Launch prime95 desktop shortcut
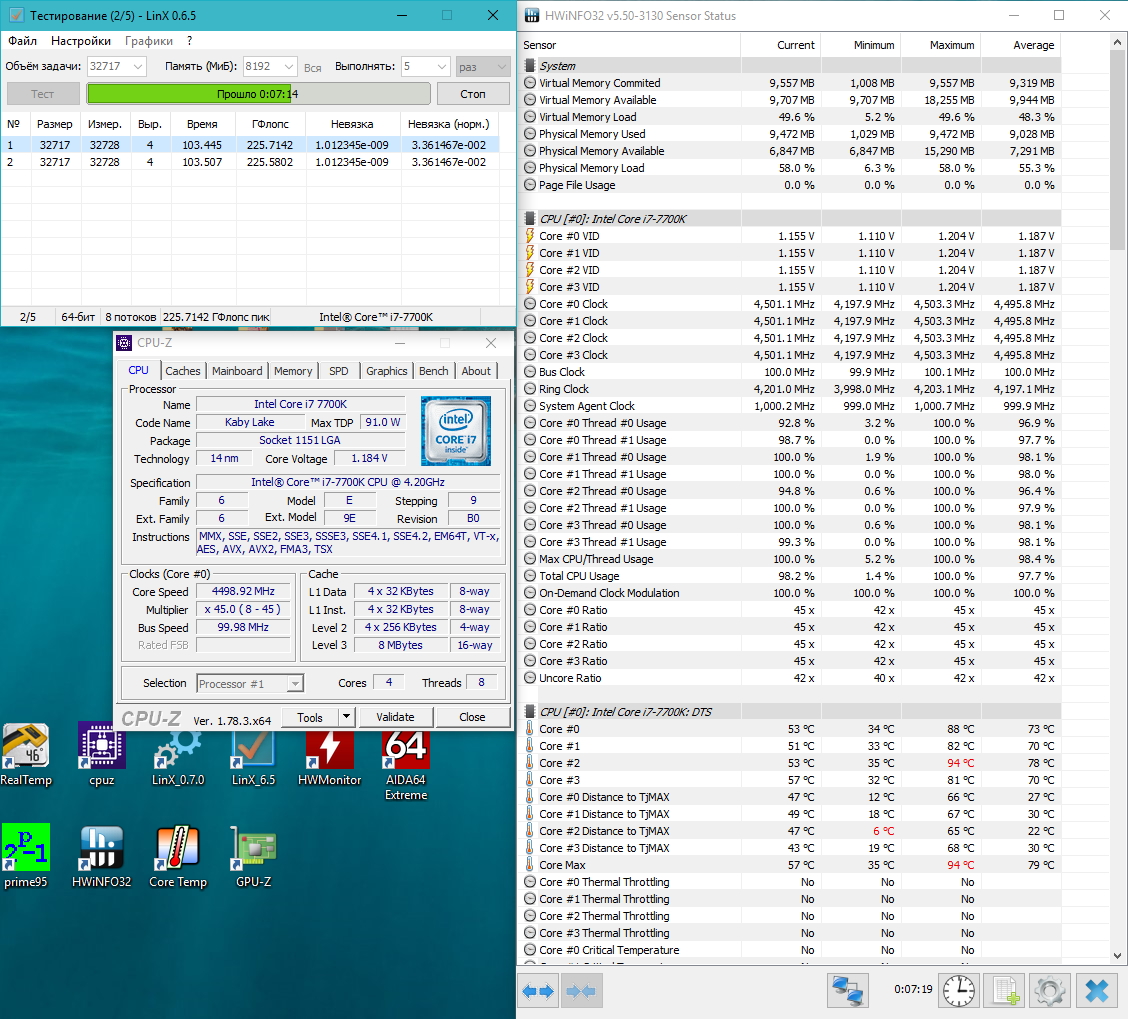Image resolution: width=1128 pixels, height=1019 pixels. click(26, 856)
